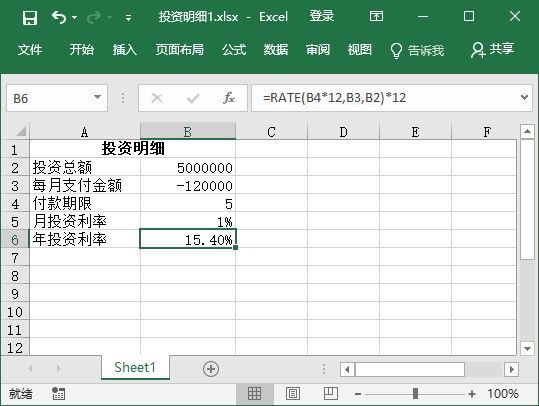
Task: Select cell labeled 每月支付金额
Action: pos(85,185)
